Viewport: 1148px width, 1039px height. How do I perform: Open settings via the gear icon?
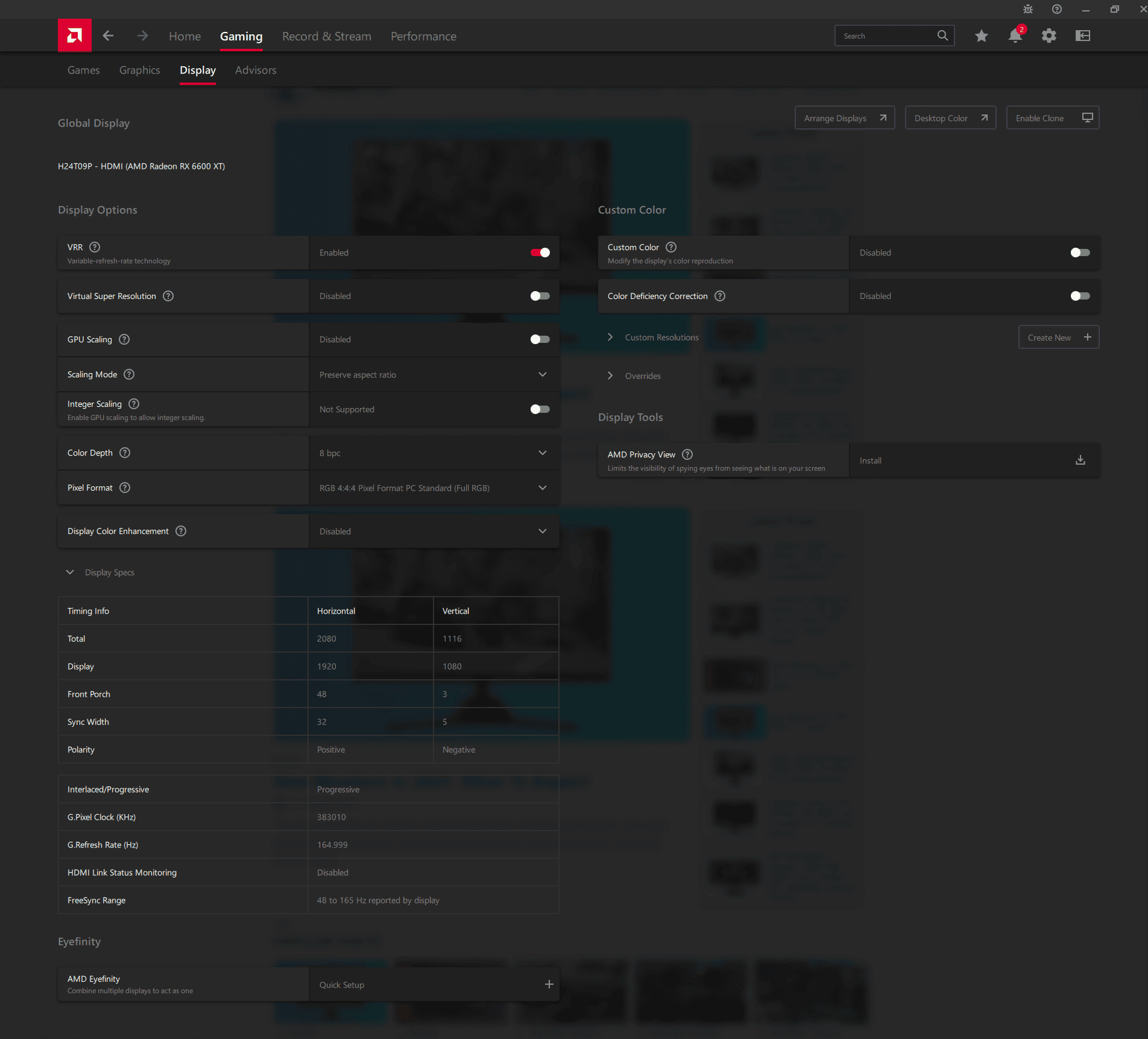pyautogui.click(x=1049, y=36)
